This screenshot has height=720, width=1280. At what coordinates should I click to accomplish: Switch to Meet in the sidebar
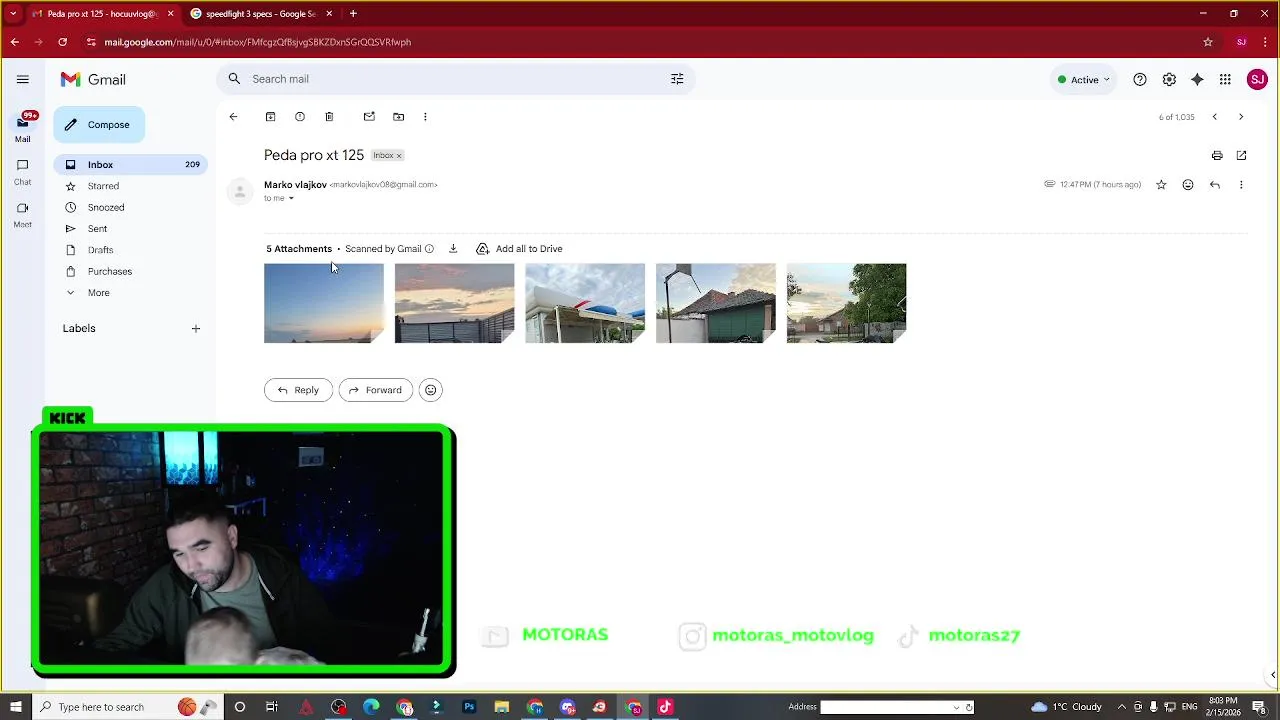point(22,215)
